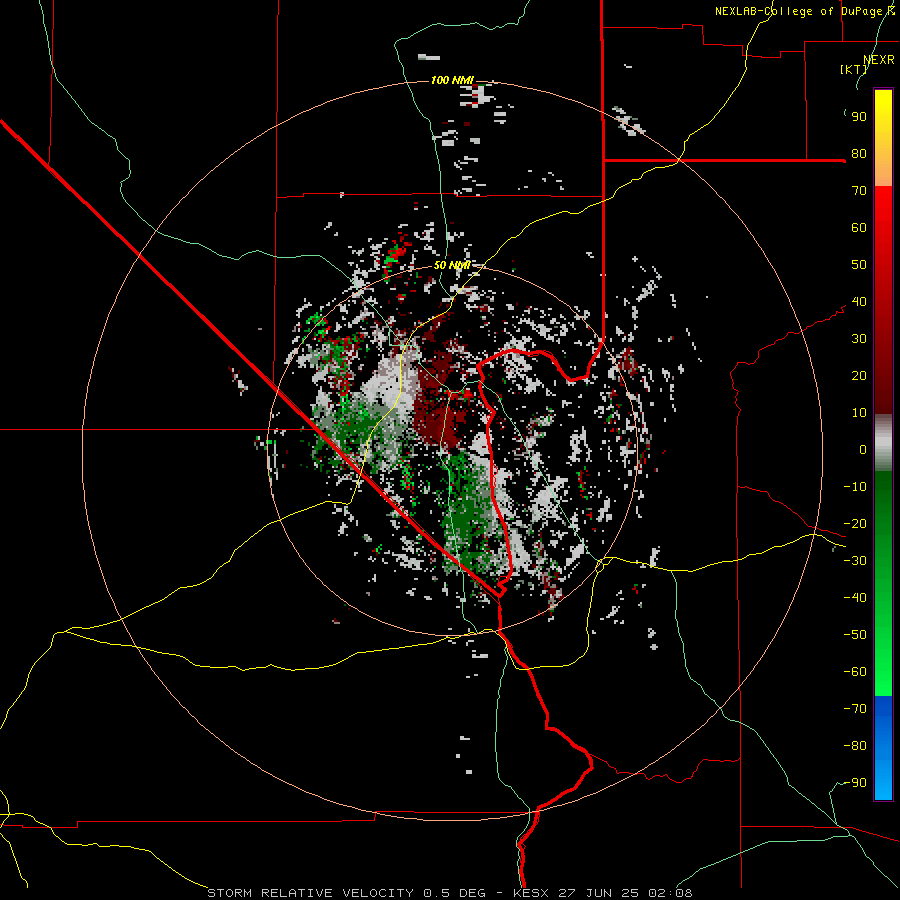The width and height of the screenshot is (900, 900).
Task: Click the positive '60' scale value
Action: click(x=859, y=228)
